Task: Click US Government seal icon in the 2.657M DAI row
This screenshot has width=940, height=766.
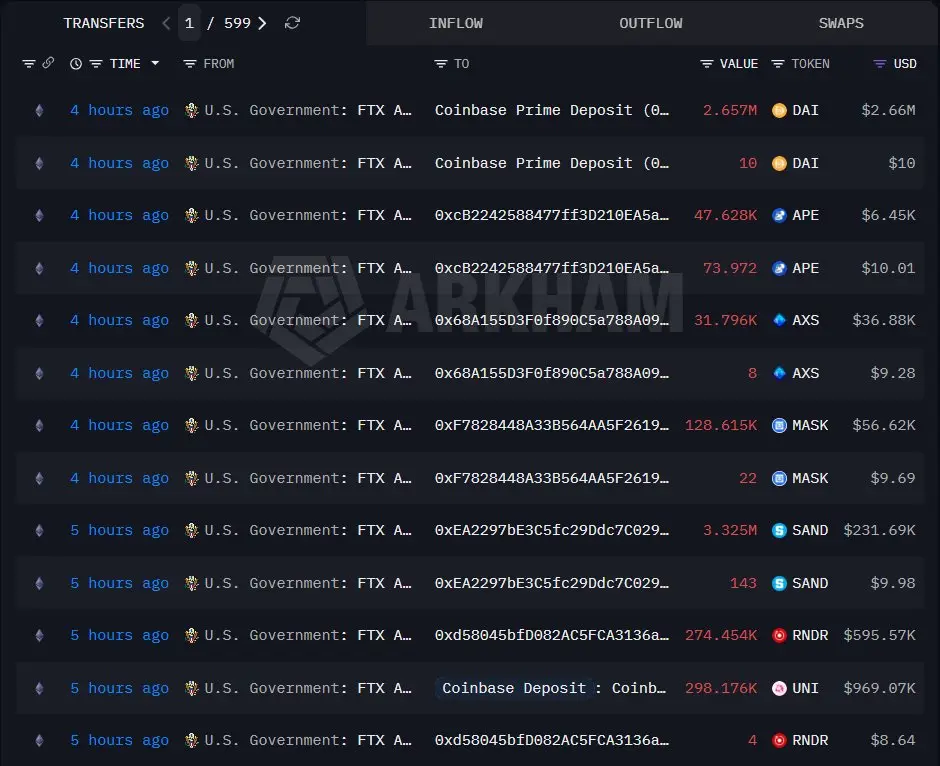Action: (192, 110)
